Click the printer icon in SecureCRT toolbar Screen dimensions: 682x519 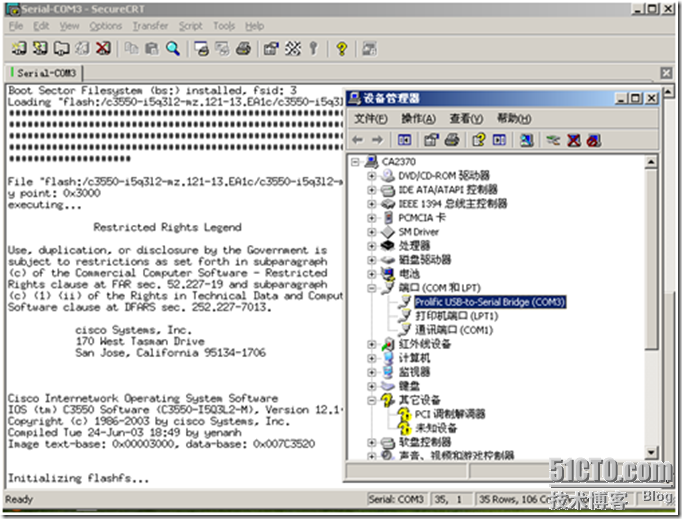244,48
